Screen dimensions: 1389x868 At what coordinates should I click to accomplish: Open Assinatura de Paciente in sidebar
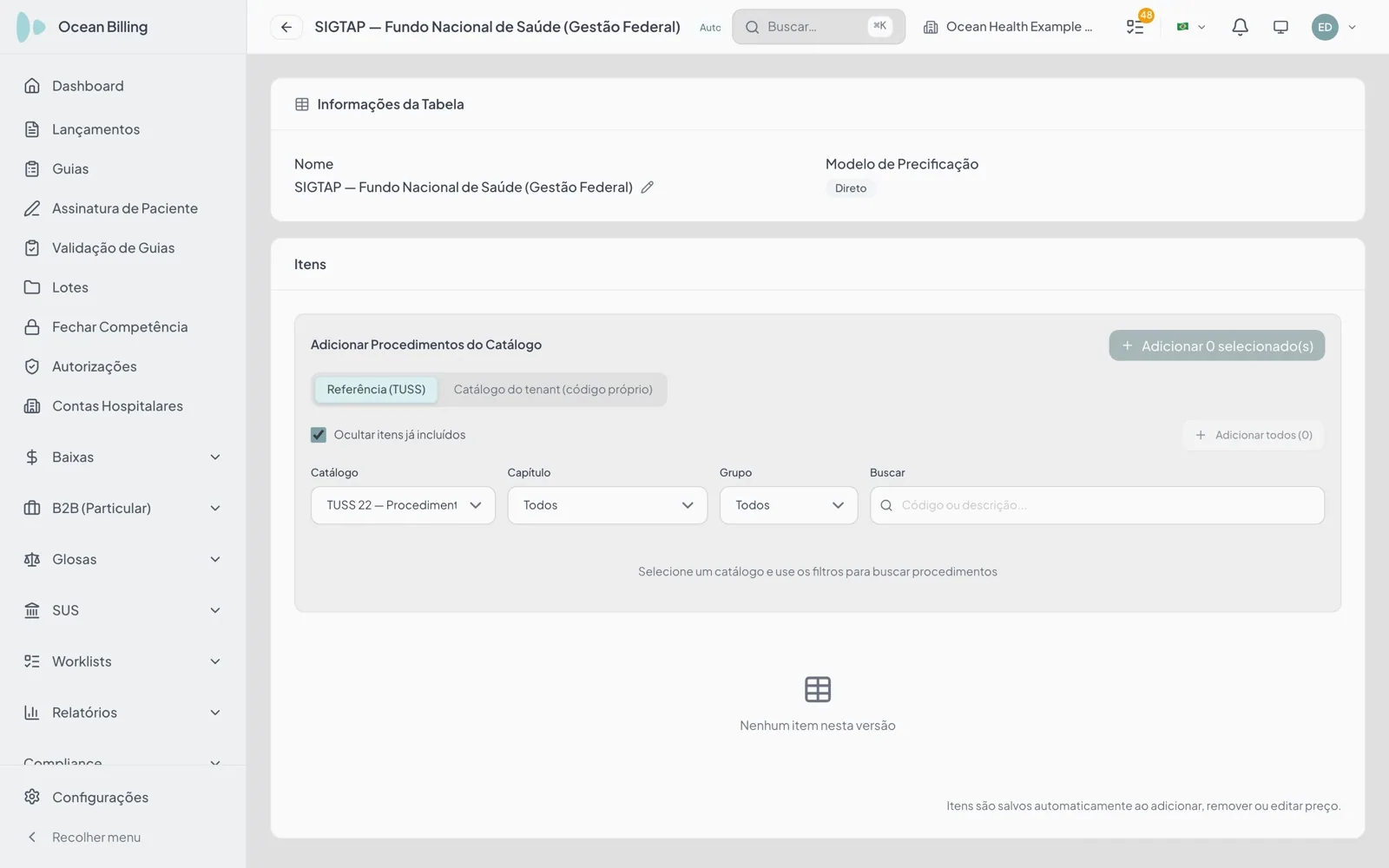pos(123,208)
